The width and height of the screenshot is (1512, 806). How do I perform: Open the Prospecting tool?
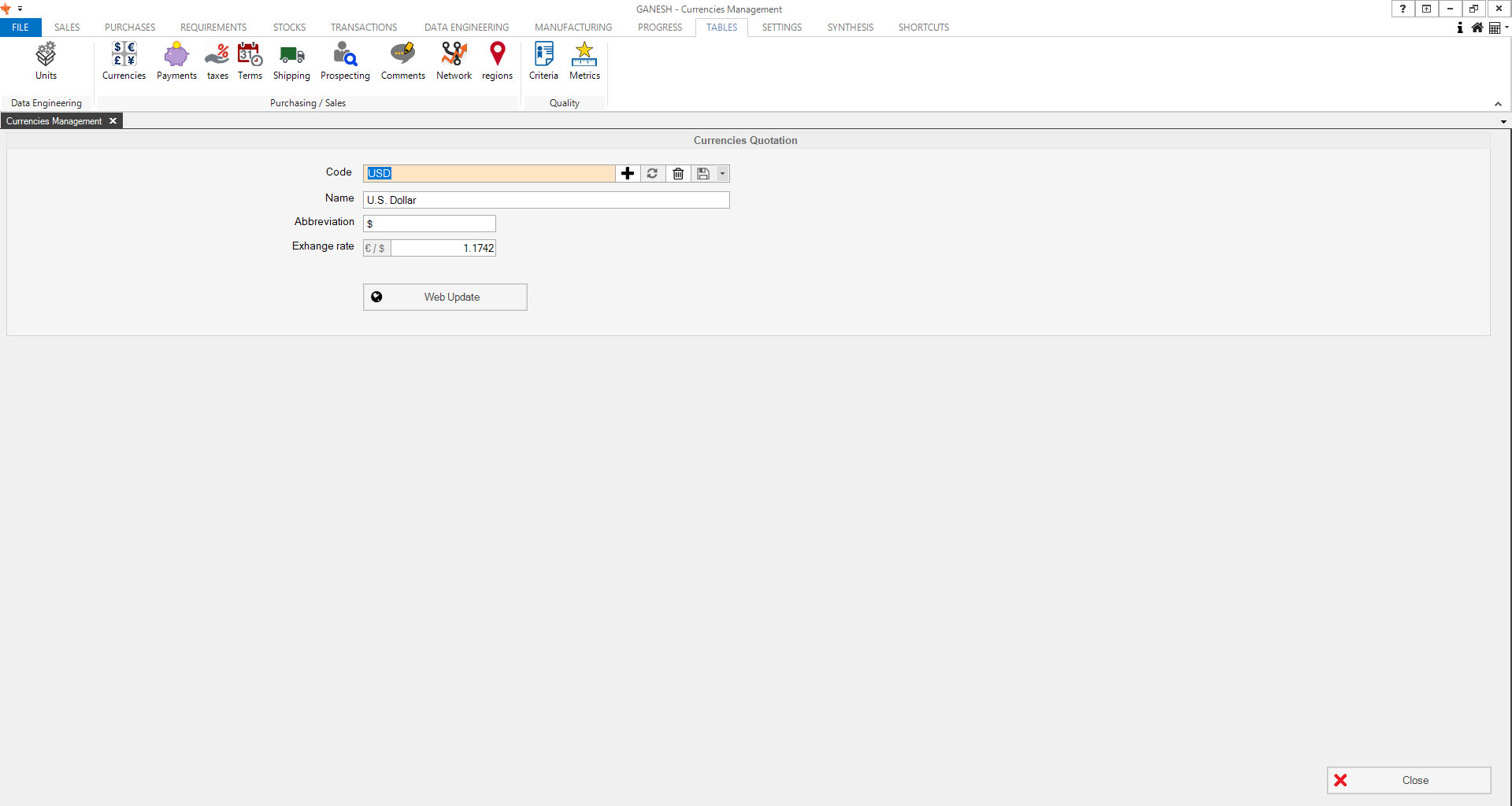[x=345, y=61]
